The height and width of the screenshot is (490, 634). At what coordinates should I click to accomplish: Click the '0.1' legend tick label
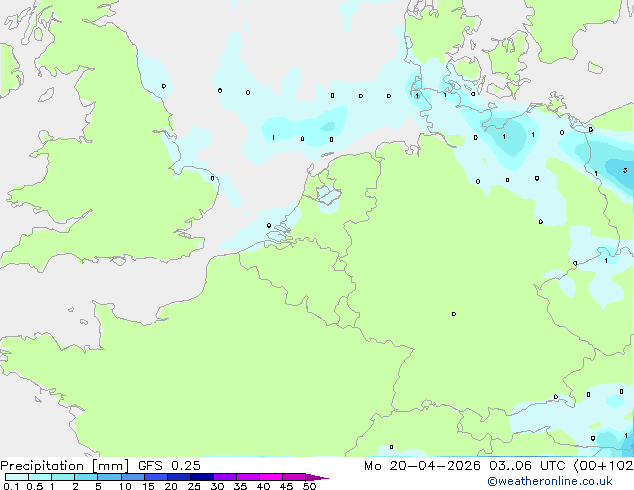(x=11, y=486)
